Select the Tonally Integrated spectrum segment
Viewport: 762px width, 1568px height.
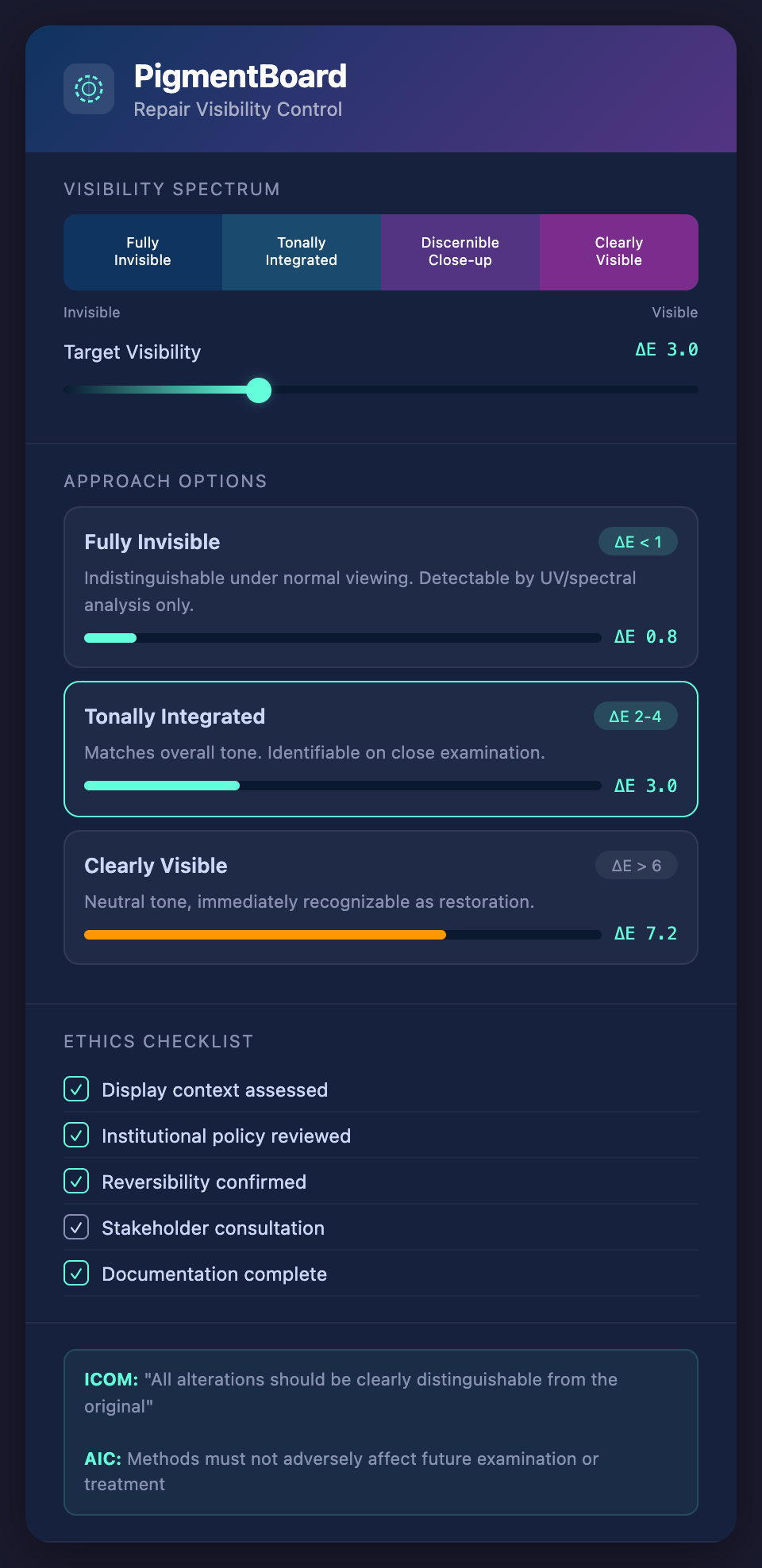tap(302, 252)
